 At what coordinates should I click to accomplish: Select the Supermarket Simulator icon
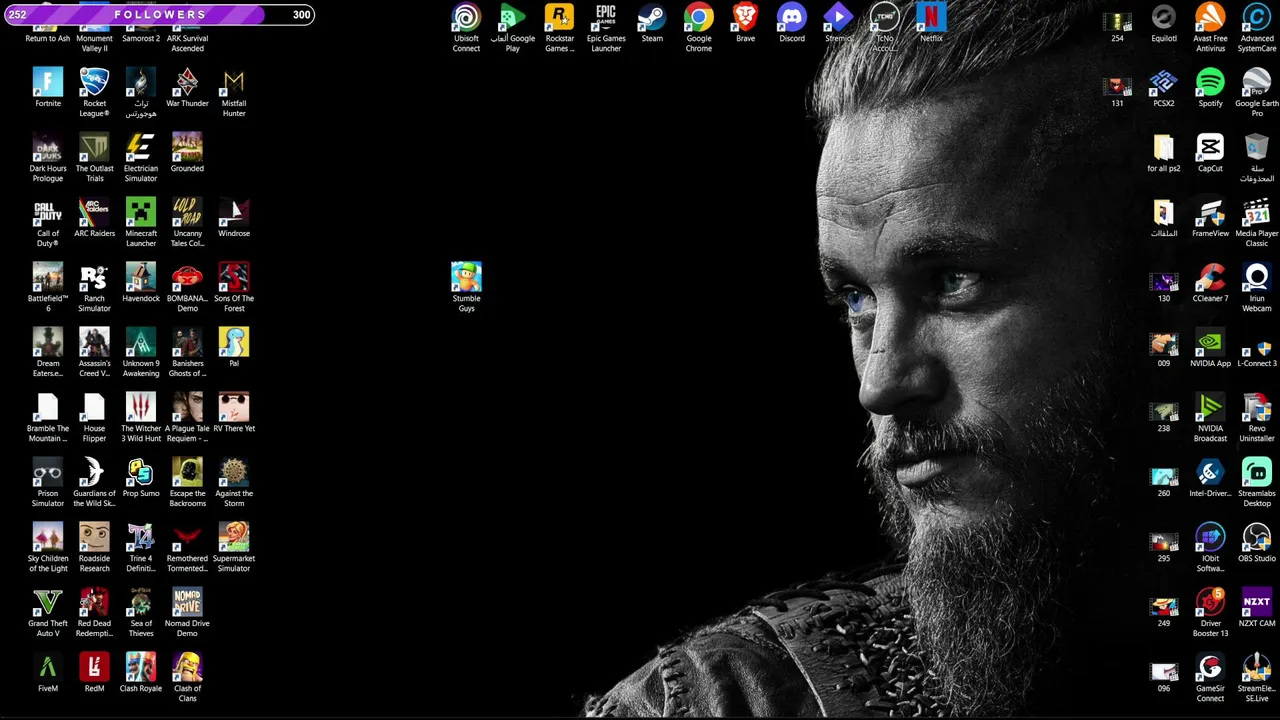tap(234, 537)
